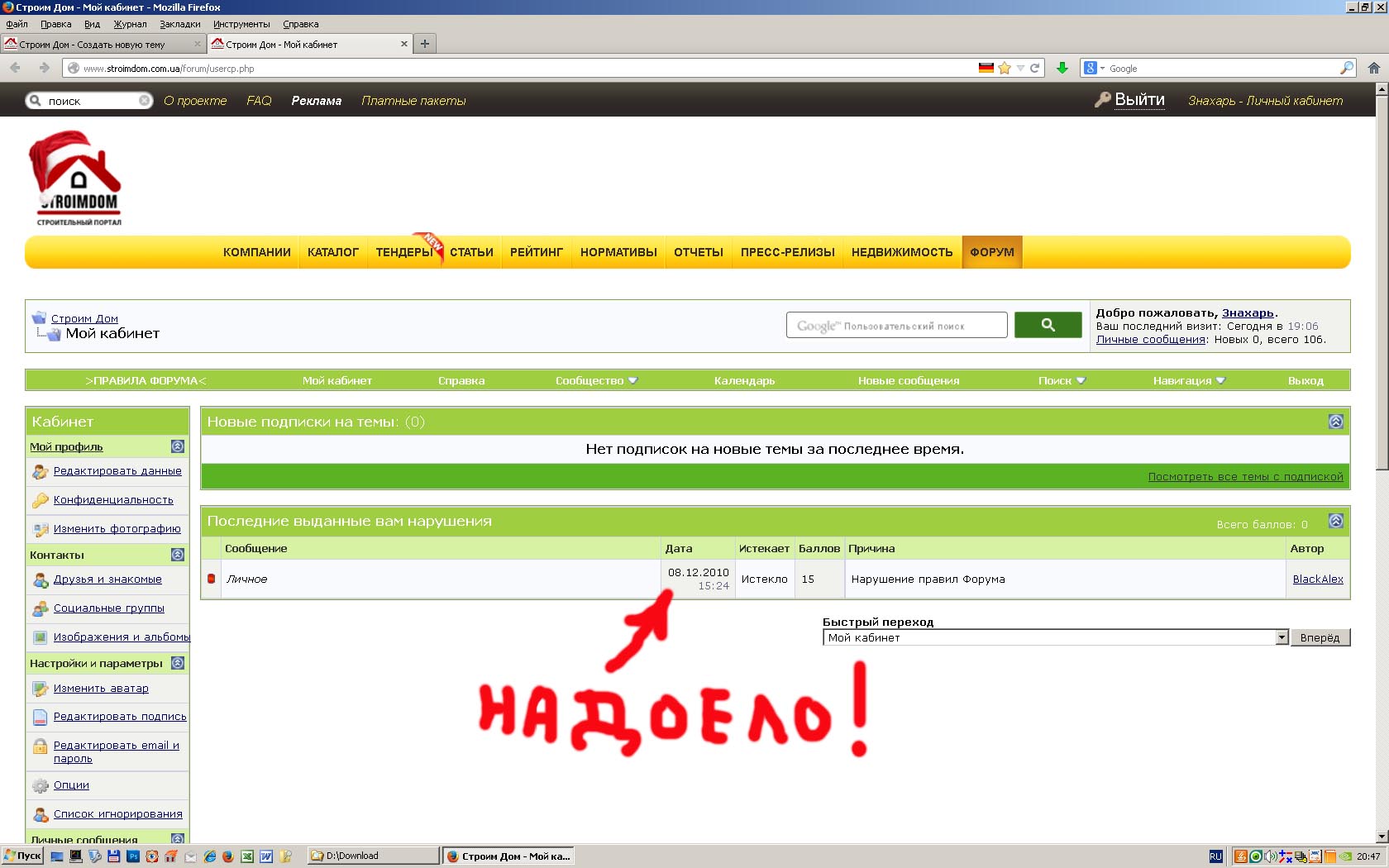Collapse the Контакты sidebar section
The image size is (1389, 868).
click(177, 555)
